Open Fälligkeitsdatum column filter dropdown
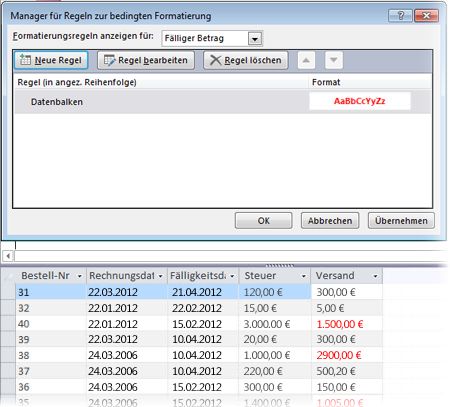Viewport: 450px width, 407px height. [x=232, y=276]
